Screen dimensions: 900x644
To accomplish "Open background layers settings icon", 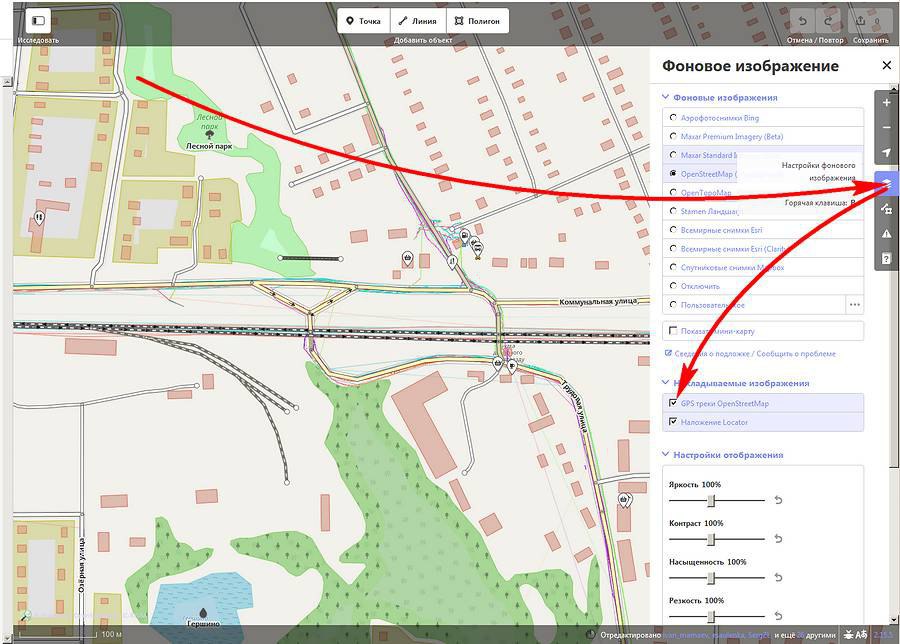I will click(x=886, y=183).
